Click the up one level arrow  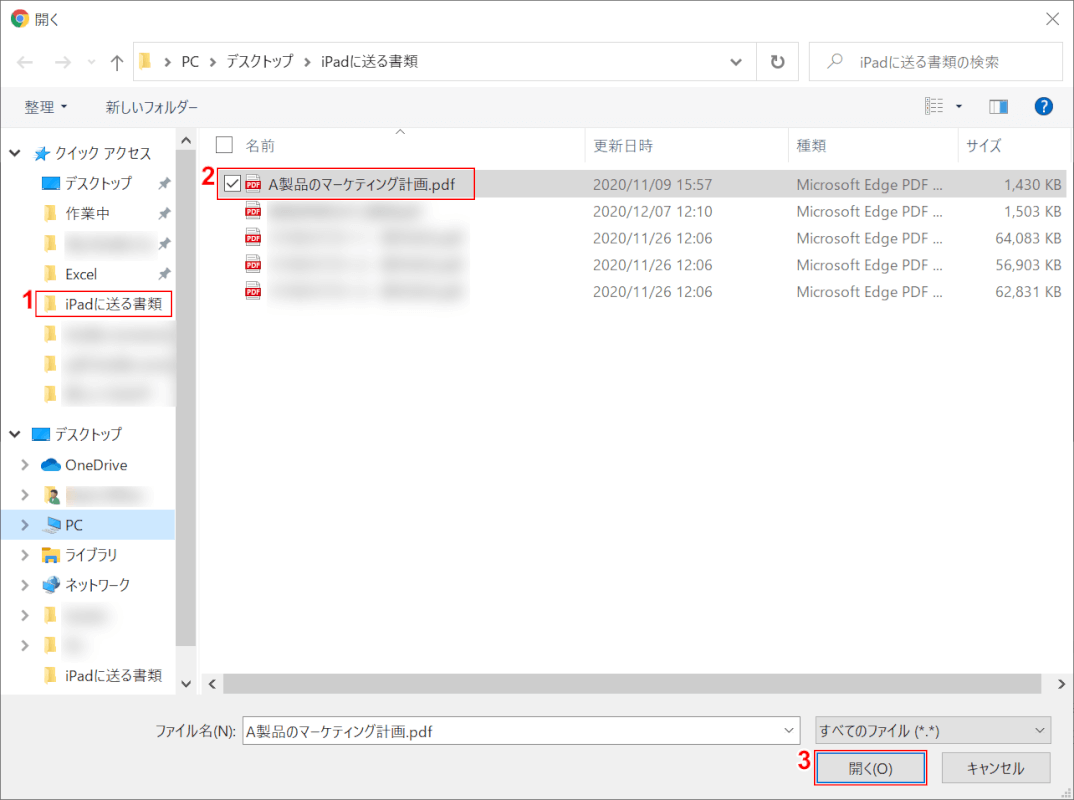(x=116, y=61)
